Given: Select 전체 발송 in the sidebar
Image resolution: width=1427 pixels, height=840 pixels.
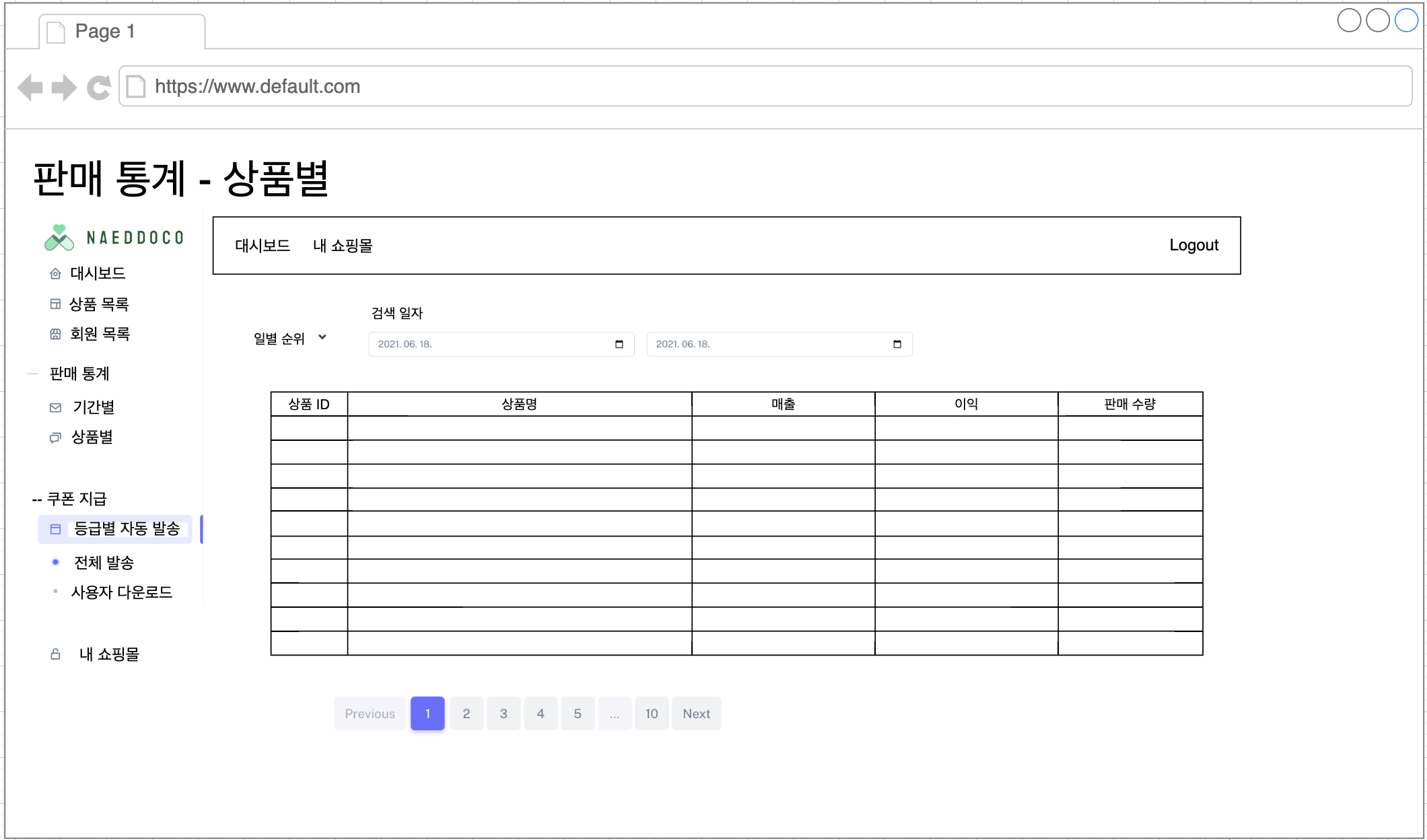Looking at the screenshot, I should coord(104,563).
